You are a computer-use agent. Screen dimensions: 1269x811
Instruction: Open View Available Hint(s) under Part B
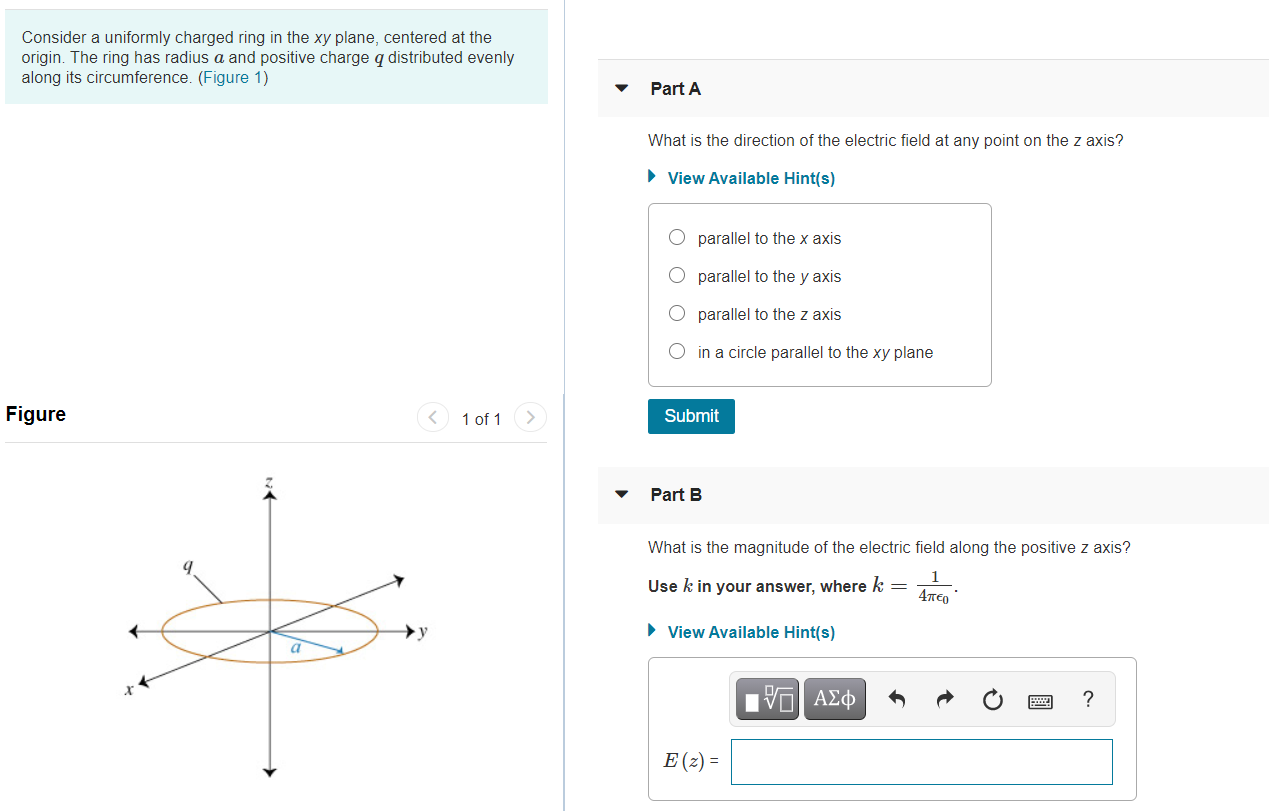(750, 632)
